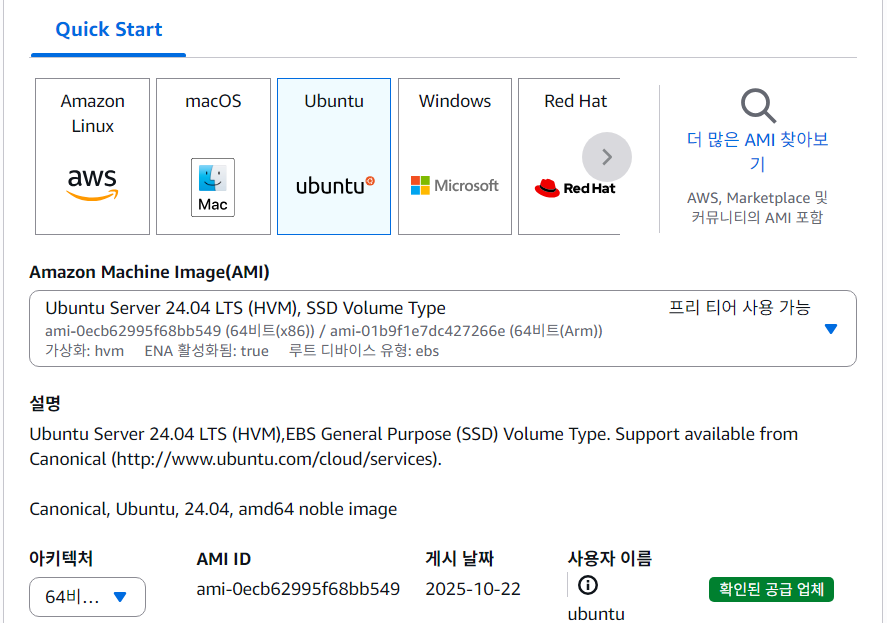Click the Microsoft logo
Viewport: 887px width, 623px height.
pos(455,185)
